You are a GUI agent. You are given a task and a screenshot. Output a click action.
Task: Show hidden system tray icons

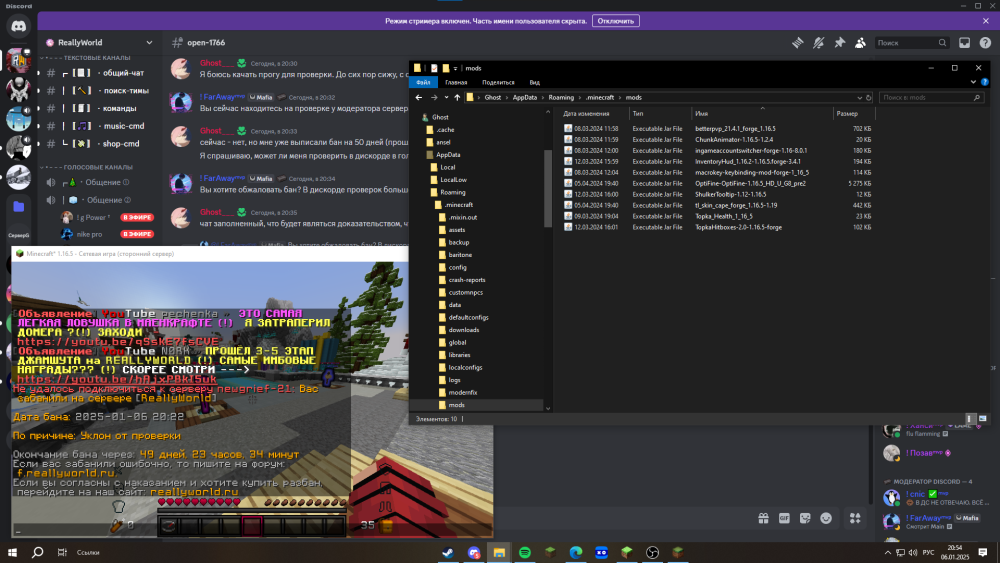888,552
